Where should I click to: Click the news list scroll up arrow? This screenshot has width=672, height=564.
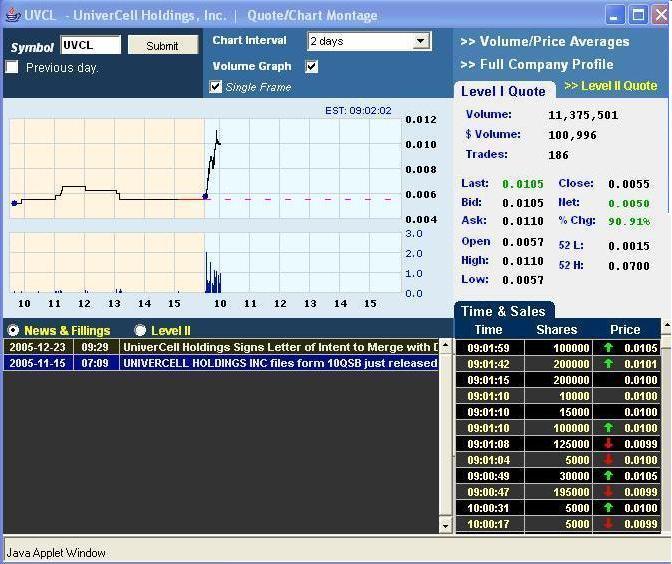pyautogui.click(x=446, y=345)
